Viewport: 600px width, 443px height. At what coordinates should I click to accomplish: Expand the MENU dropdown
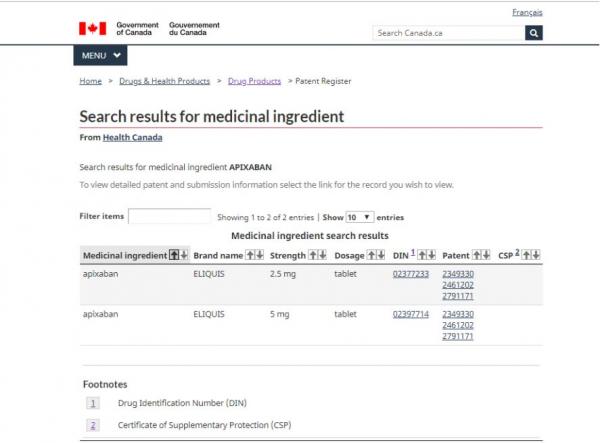[x=100, y=55]
